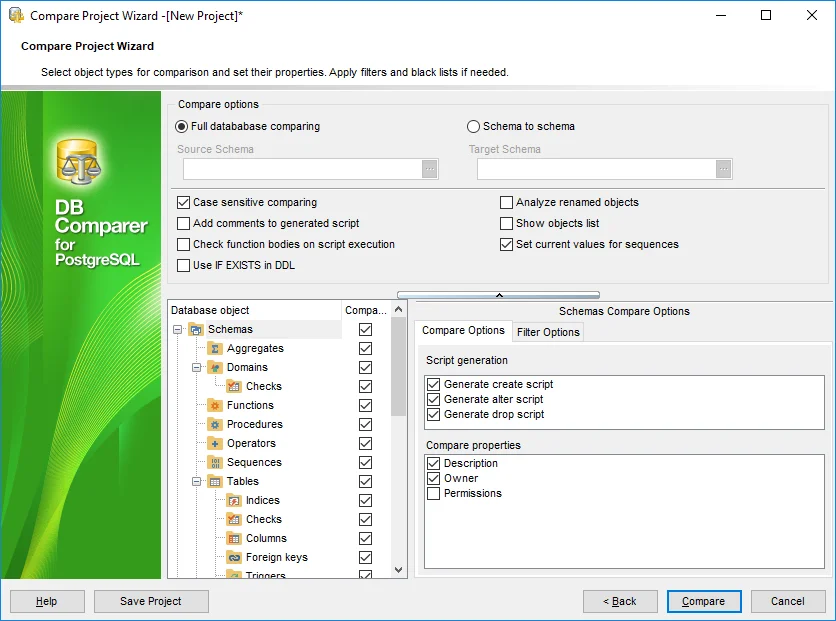The height and width of the screenshot is (621, 836).
Task: Click the Columns icon under Tables
Action: 234,539
